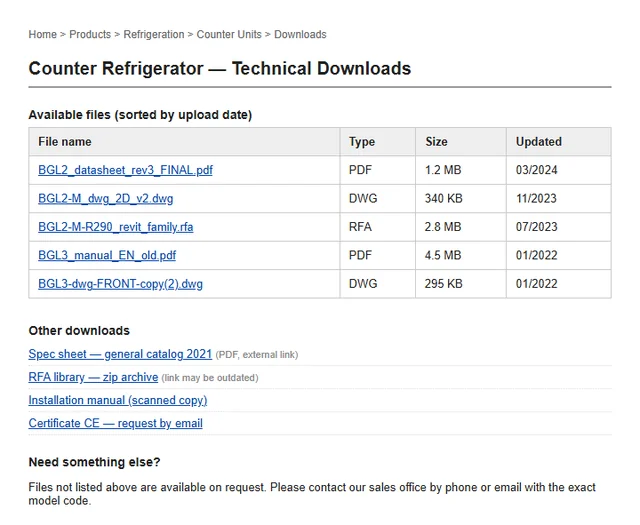Click the Updated column header
Viewport: 640px width, 525px height.
(559, 142)
